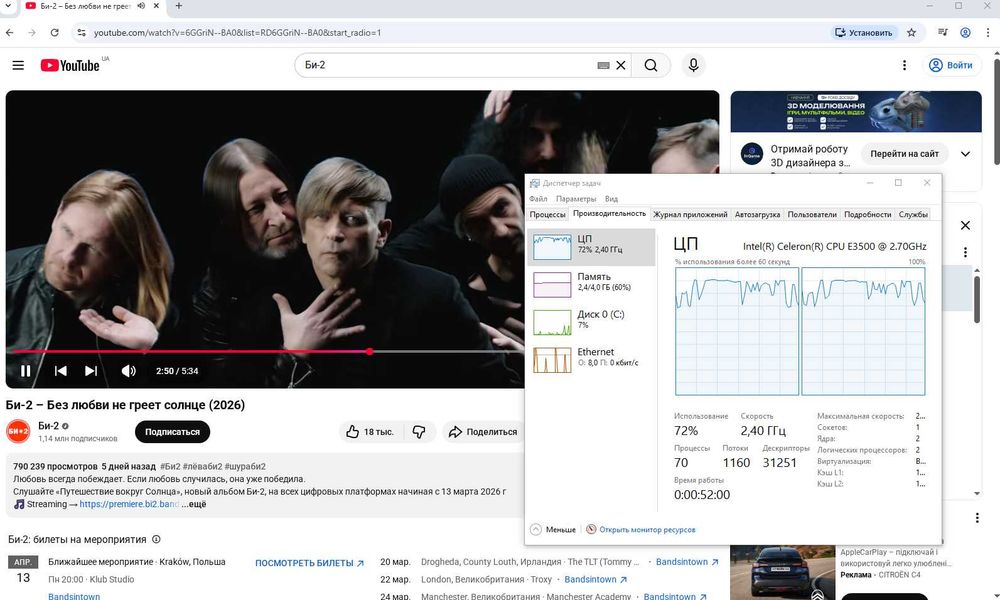Dislike the video

[419, 432]
